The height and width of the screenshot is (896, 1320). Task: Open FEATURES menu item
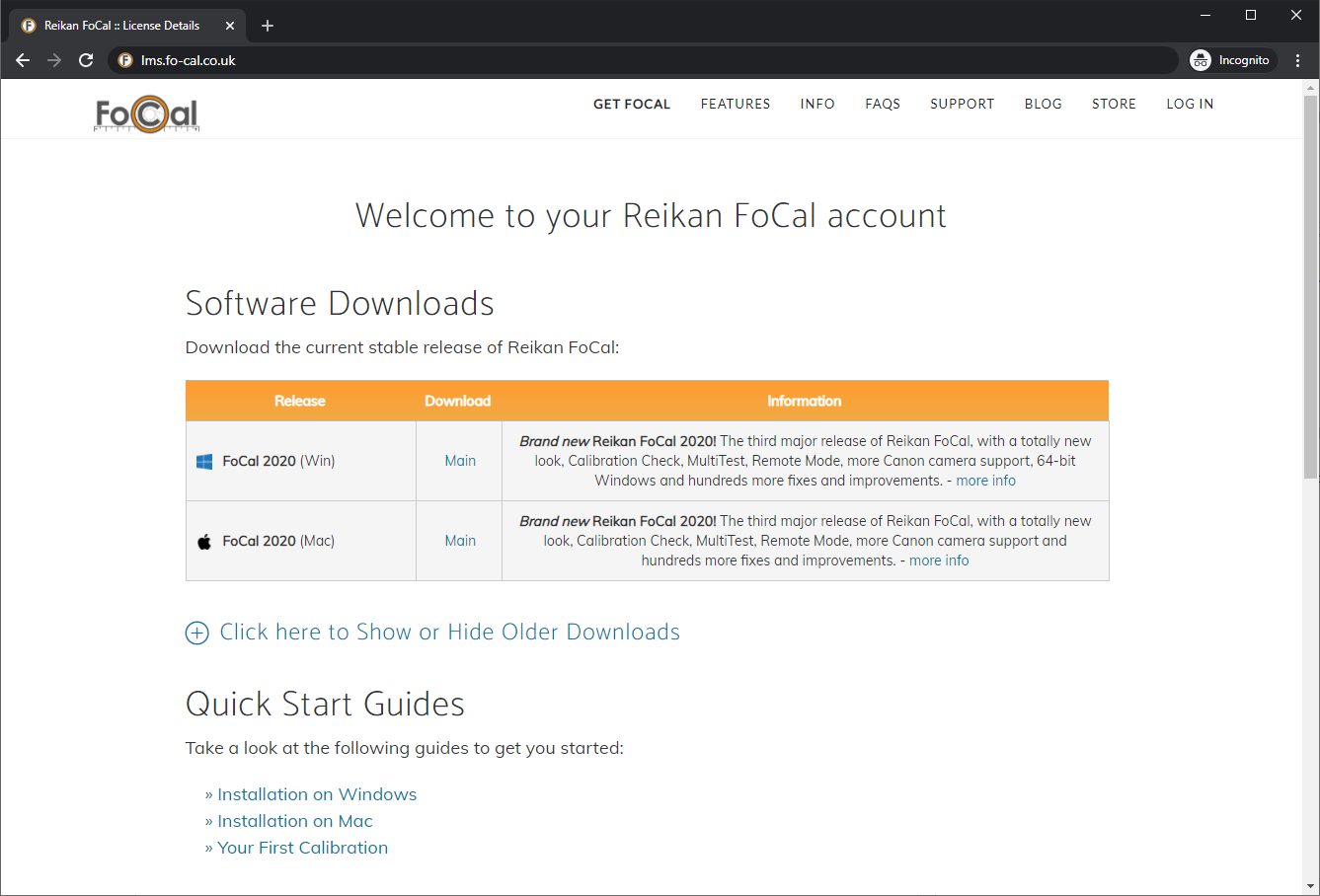point(736,104)
